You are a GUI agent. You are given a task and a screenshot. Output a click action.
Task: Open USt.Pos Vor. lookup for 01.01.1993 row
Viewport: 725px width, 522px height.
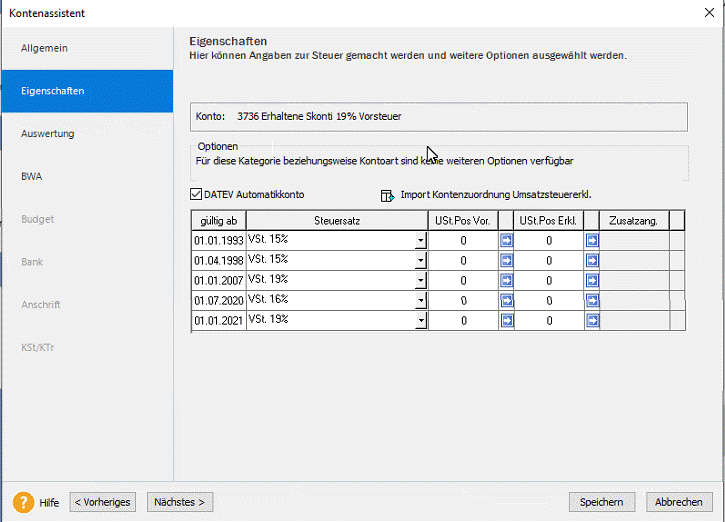pyautogui.click(x=506, y=241)
